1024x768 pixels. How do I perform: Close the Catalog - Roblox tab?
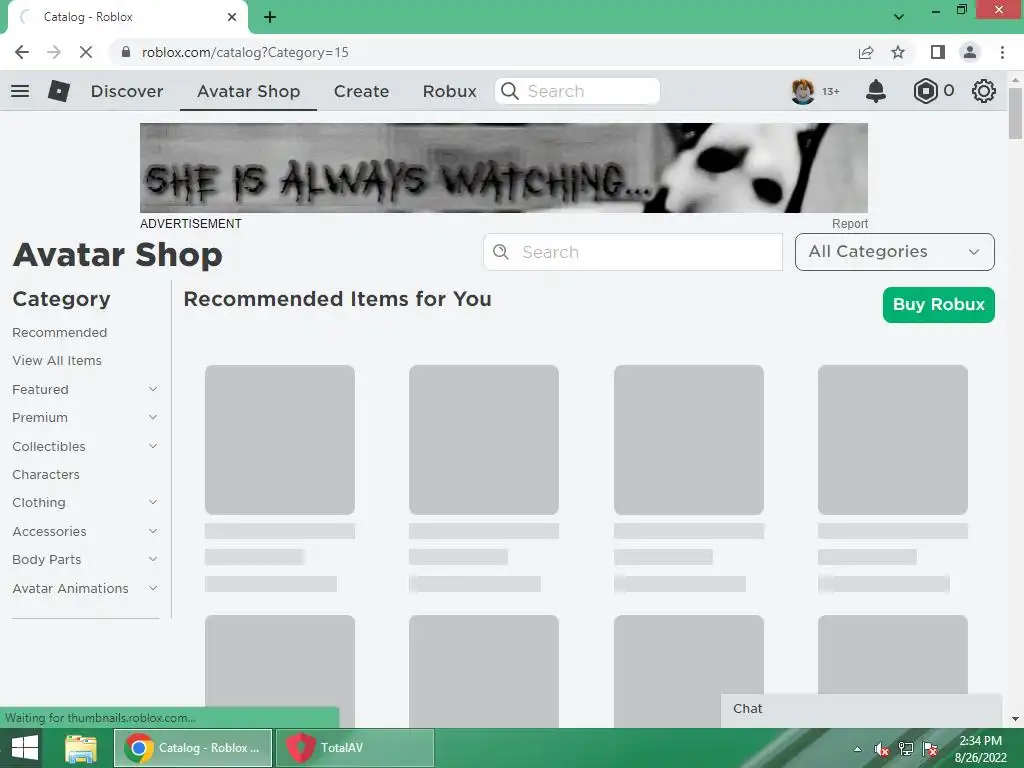coord(232,17)
